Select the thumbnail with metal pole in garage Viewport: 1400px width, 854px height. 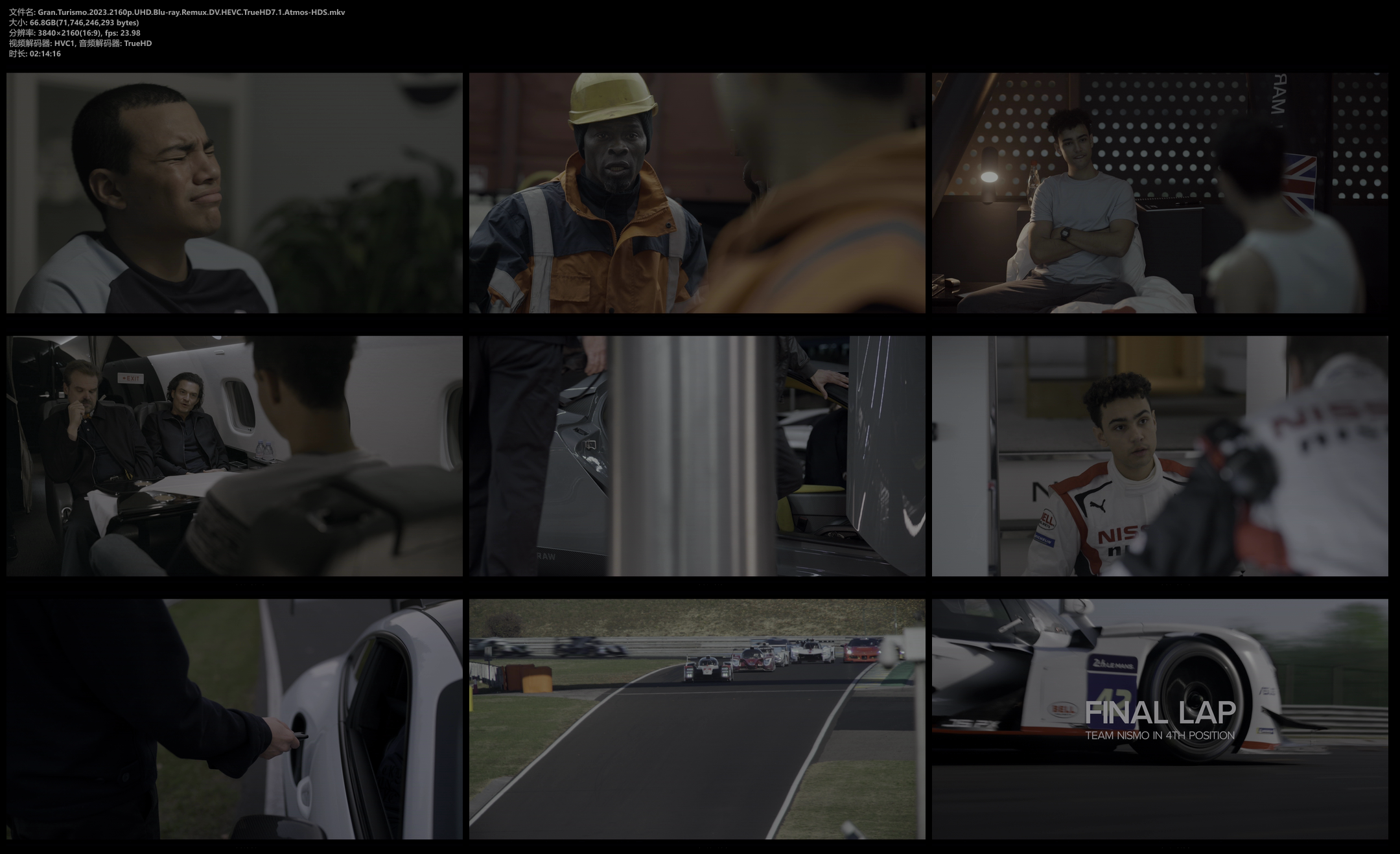click(697, 456)
